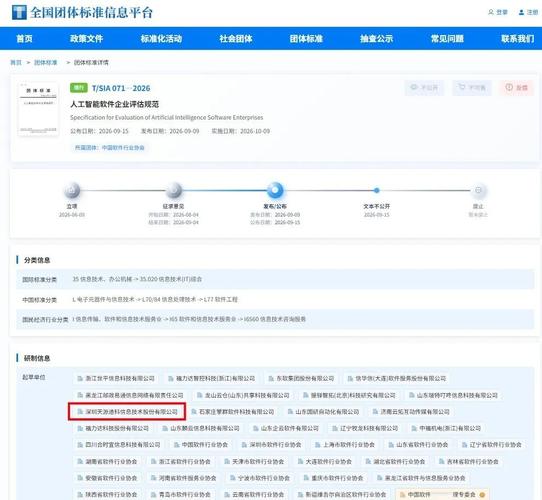Click the icon beside 陕西省软件行业协会
The width and height of the screenshot is (542, 500).
tap(80, 494)
